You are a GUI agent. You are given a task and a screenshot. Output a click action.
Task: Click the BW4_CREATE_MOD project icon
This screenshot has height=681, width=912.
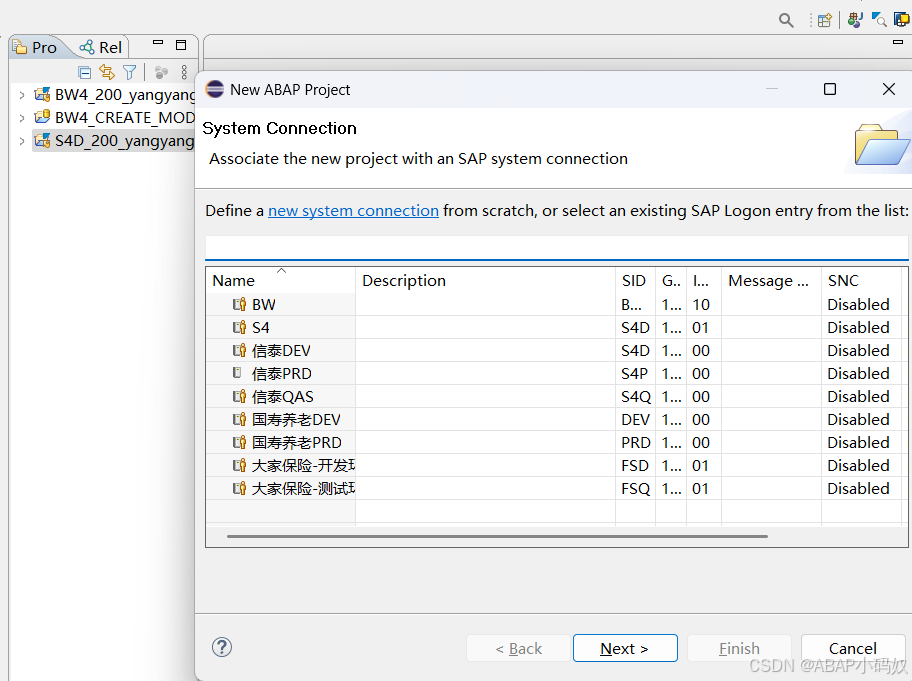[42, 117]
